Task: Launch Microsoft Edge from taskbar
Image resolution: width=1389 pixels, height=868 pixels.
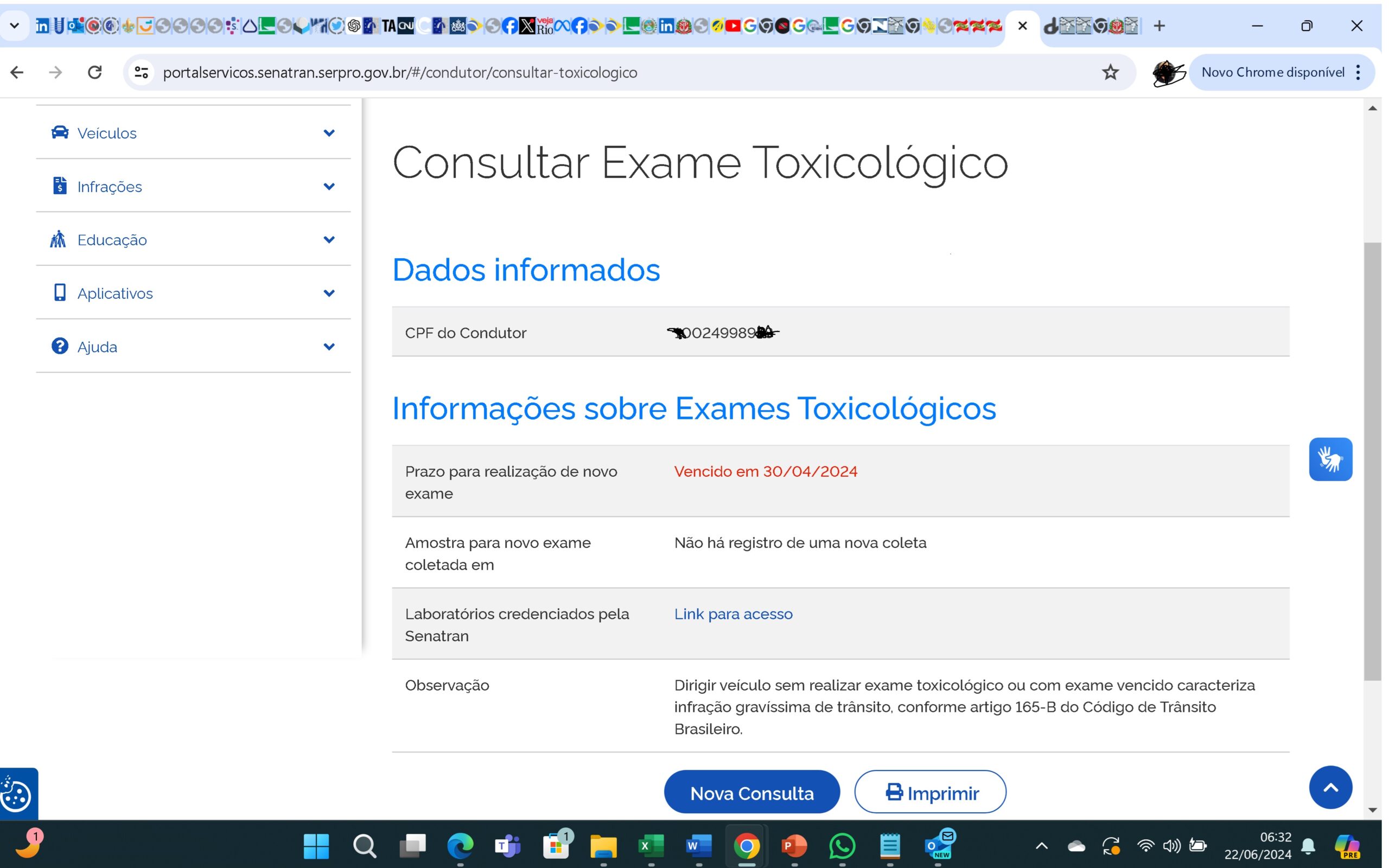Action: (460, 846)
